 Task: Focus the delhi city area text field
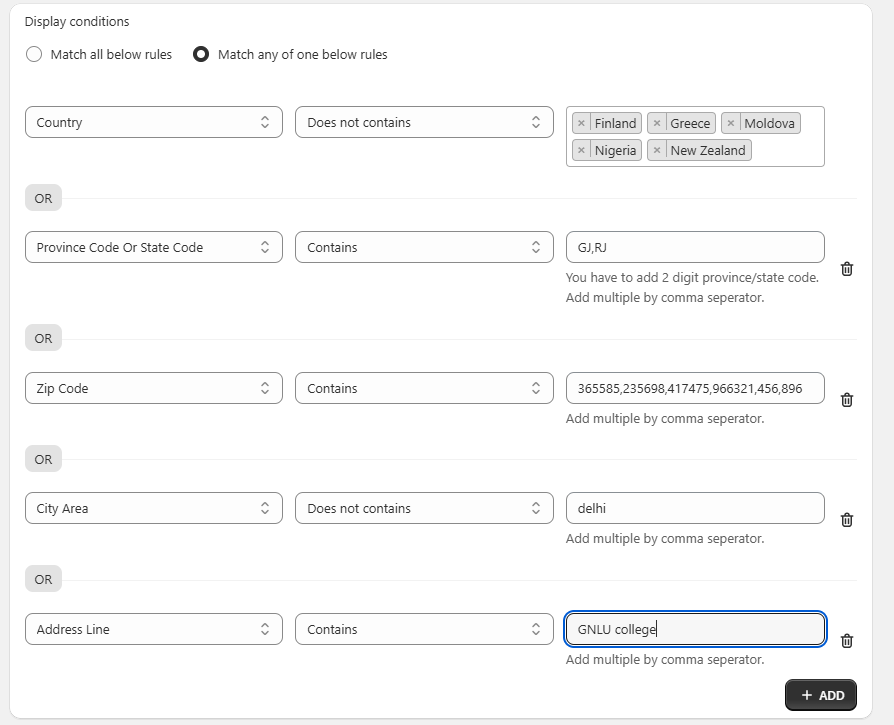(694, 508)
